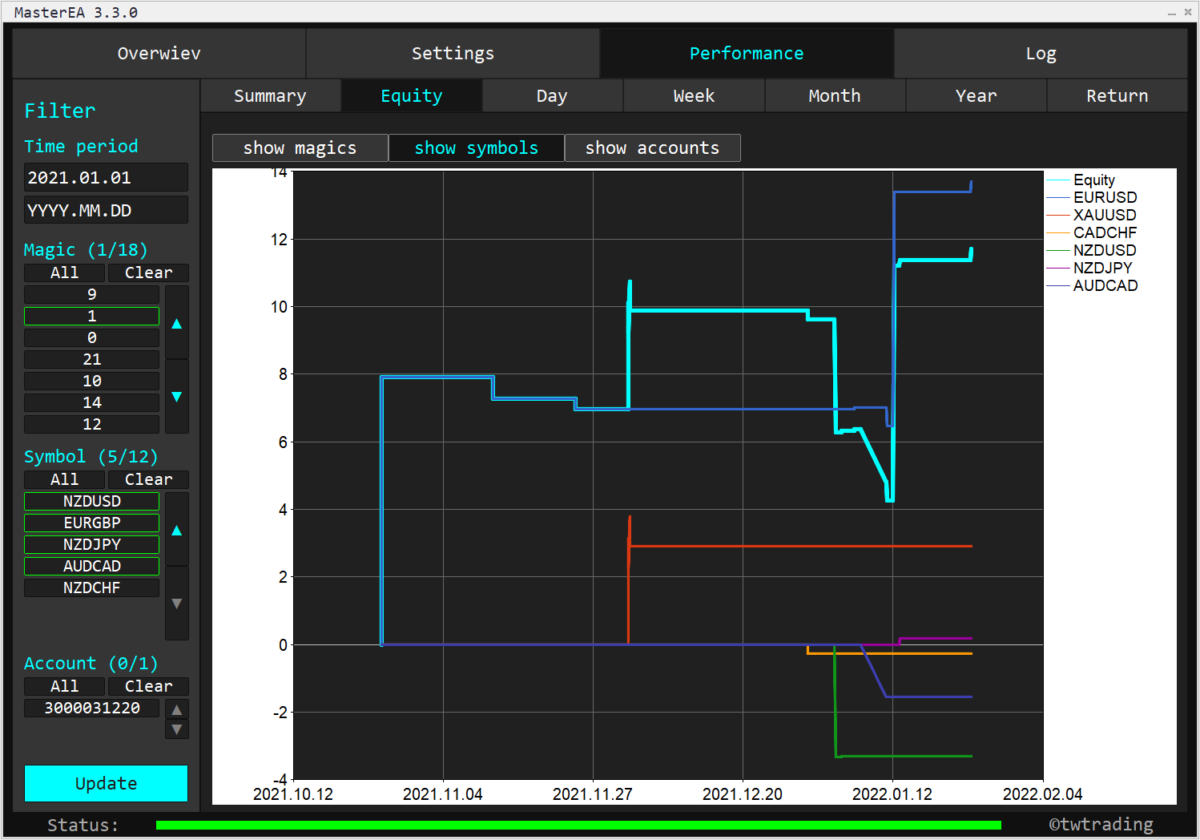
Task: Click the Equity legend entry
Action: coord(1097,180)
